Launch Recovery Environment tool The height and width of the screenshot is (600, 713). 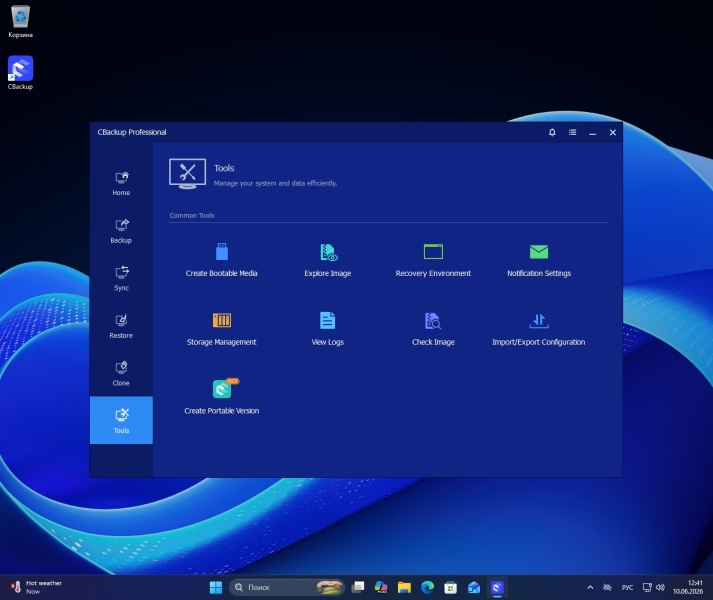[x=433, y=260]
